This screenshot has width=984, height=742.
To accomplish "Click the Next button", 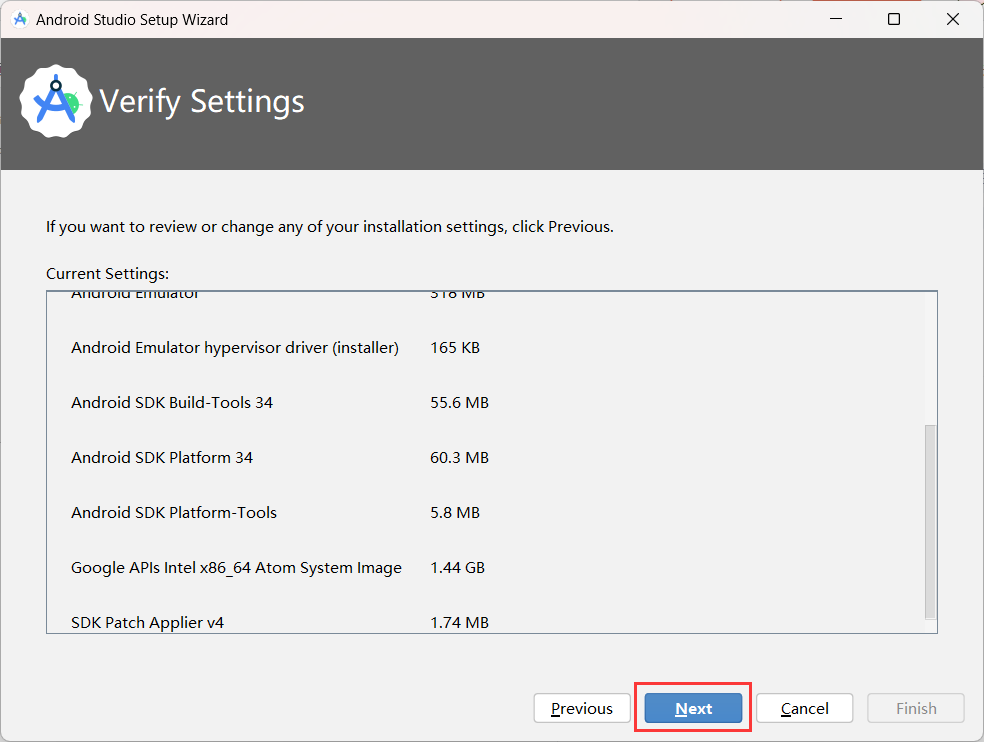I will coord(693,708).
